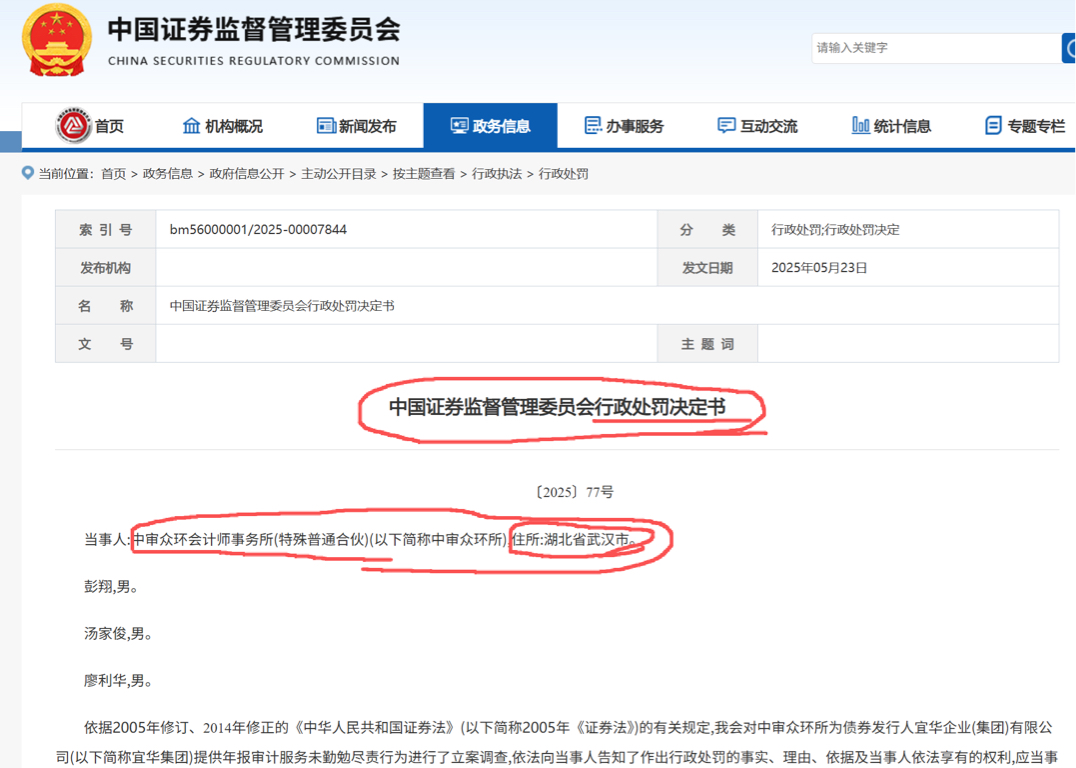
Task: Open 行政处罚 breadcrumb link
Action: click(563, 174)
